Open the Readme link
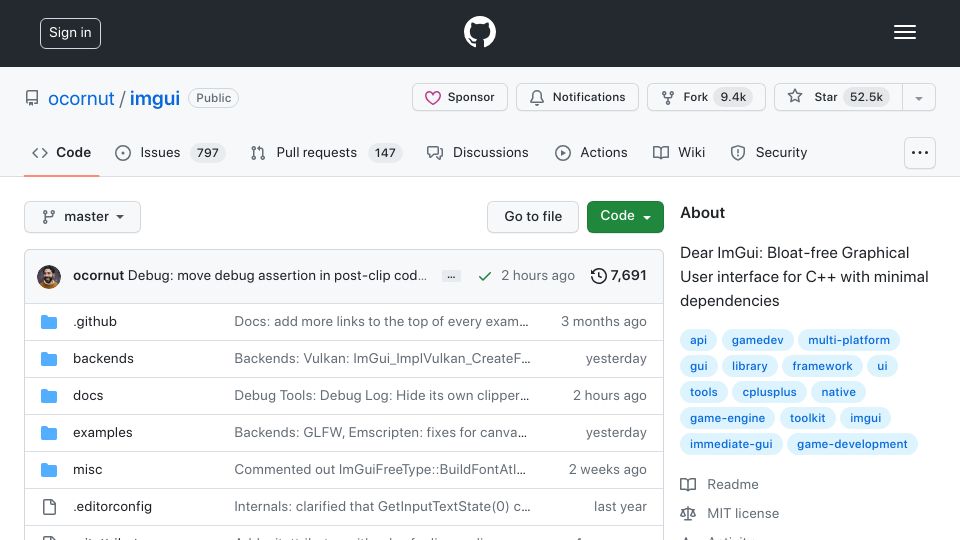Viewport: 960px width, 540px height. click(733, 484)
